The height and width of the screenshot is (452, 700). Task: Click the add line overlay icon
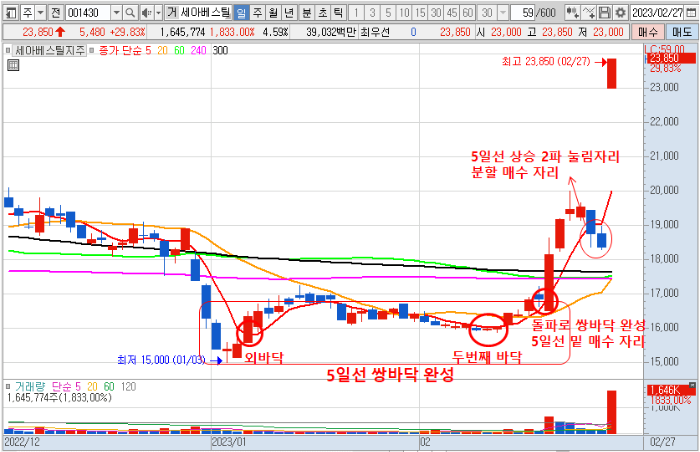[589, 13]
